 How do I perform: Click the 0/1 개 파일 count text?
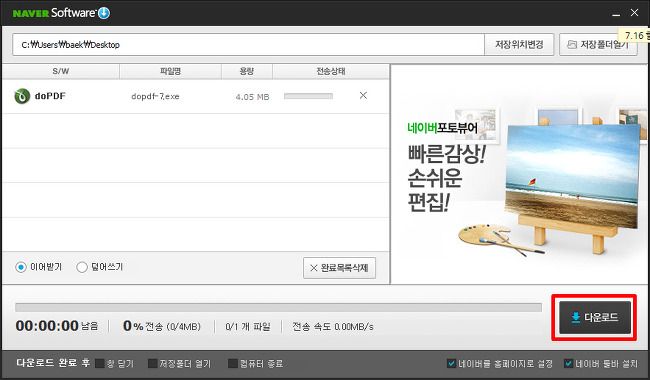click(247, 327)
